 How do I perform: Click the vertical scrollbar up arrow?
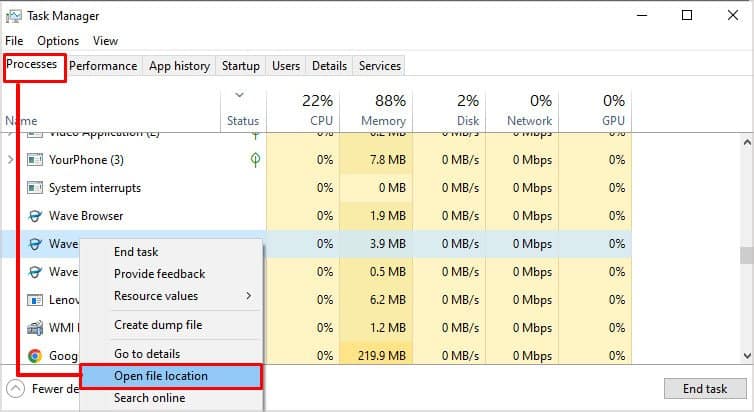[747, 142]
